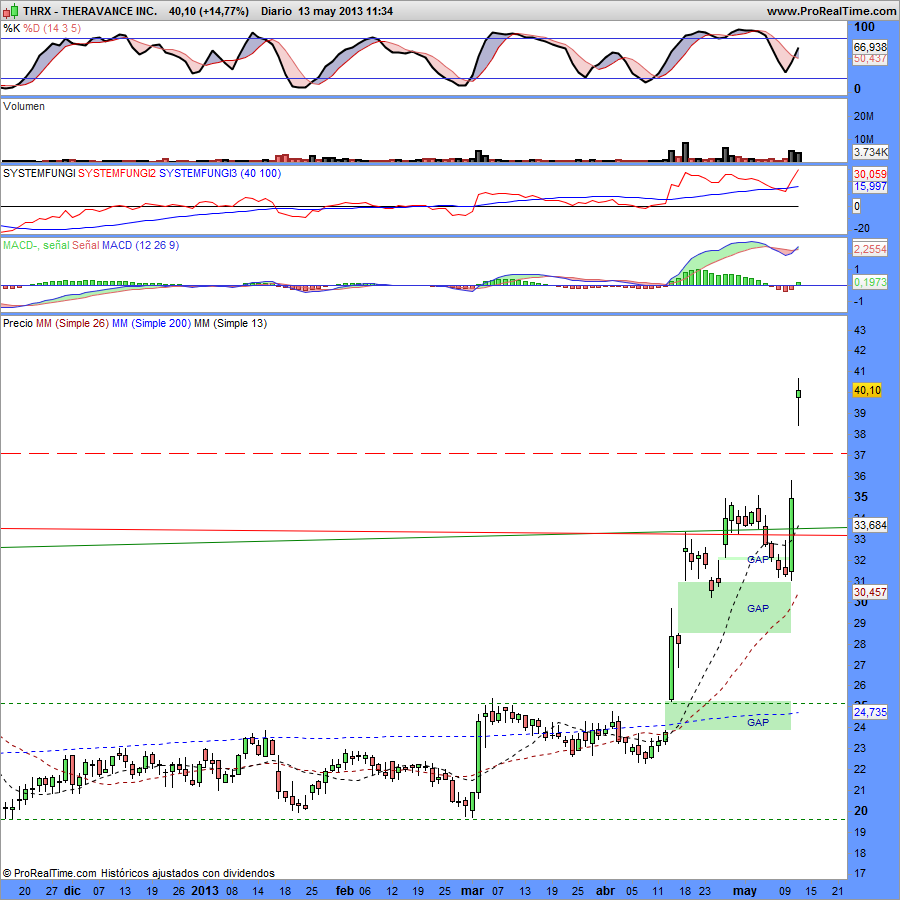The width and height of the screenshot is (900, 900).
Task: Click the latest candlestick near 40
Action: [x=798, y=394]
